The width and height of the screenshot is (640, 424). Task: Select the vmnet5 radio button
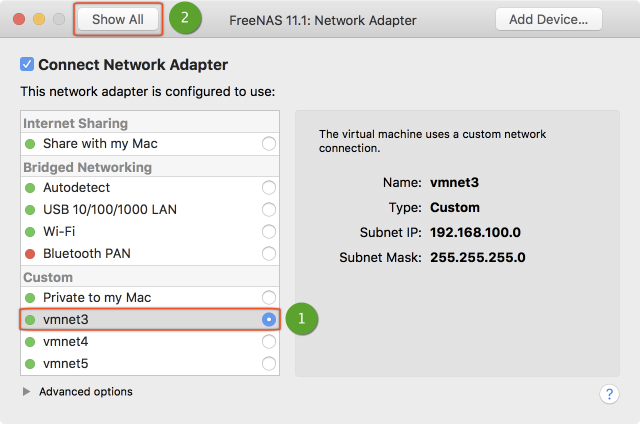(x=268, y=364)
